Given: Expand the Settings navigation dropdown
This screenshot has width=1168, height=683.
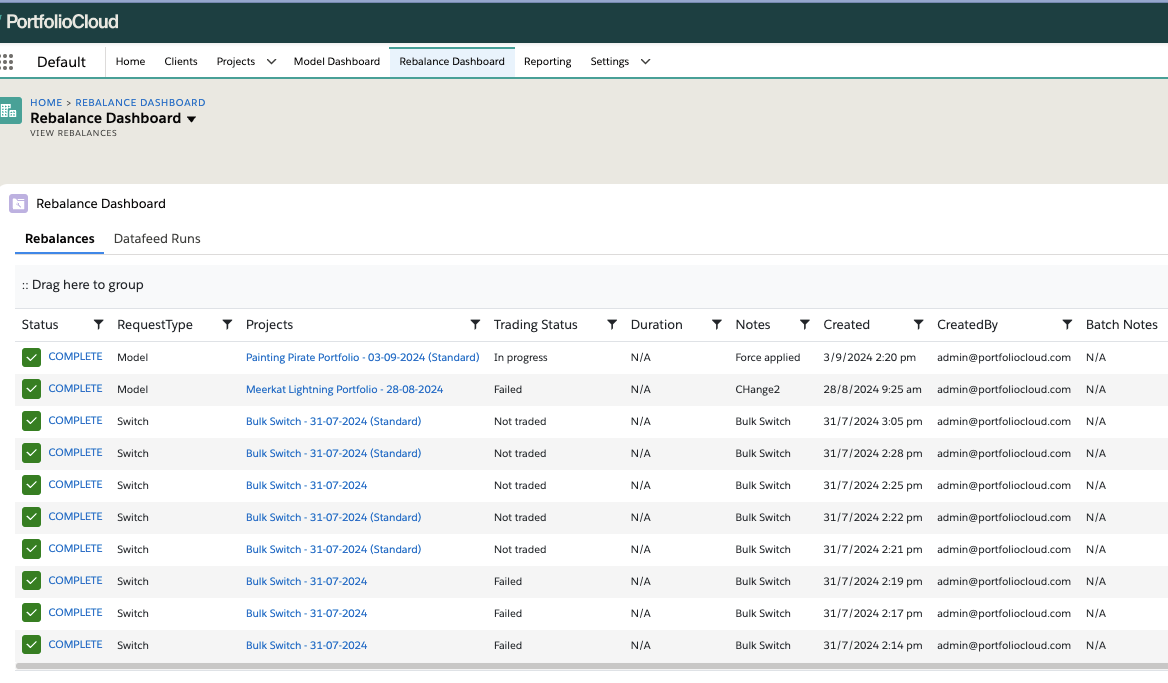Looking at the screenshot, I should 645,61.
